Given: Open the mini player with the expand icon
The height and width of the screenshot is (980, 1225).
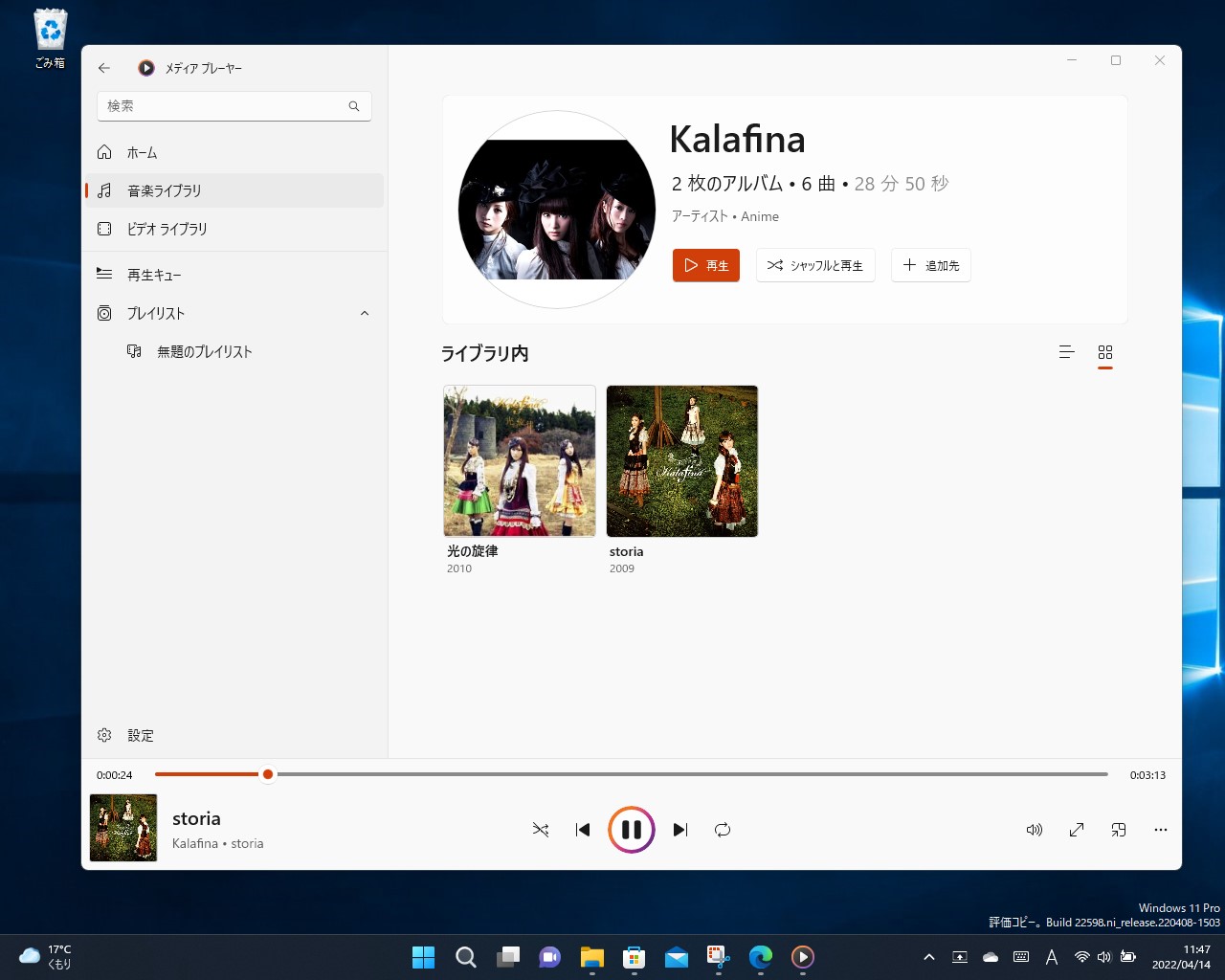Looking at the screenshot, I should click(1076, 830).
